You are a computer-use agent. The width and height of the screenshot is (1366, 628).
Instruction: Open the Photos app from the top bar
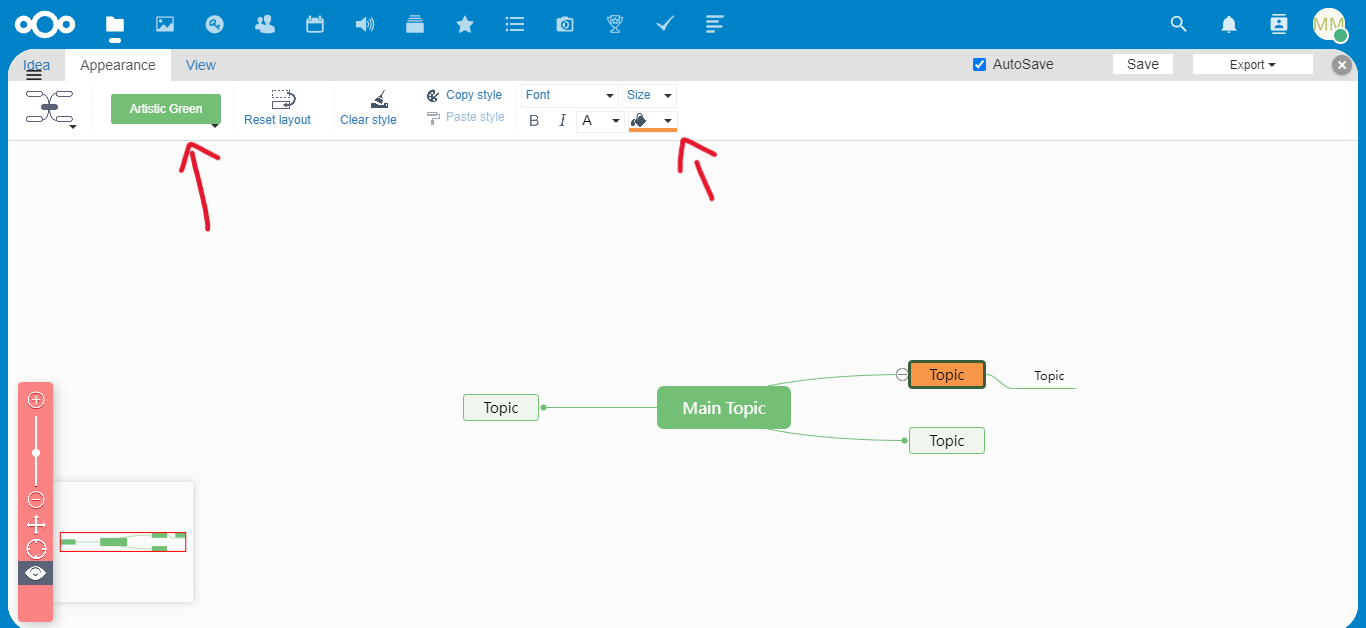point(164,24)
